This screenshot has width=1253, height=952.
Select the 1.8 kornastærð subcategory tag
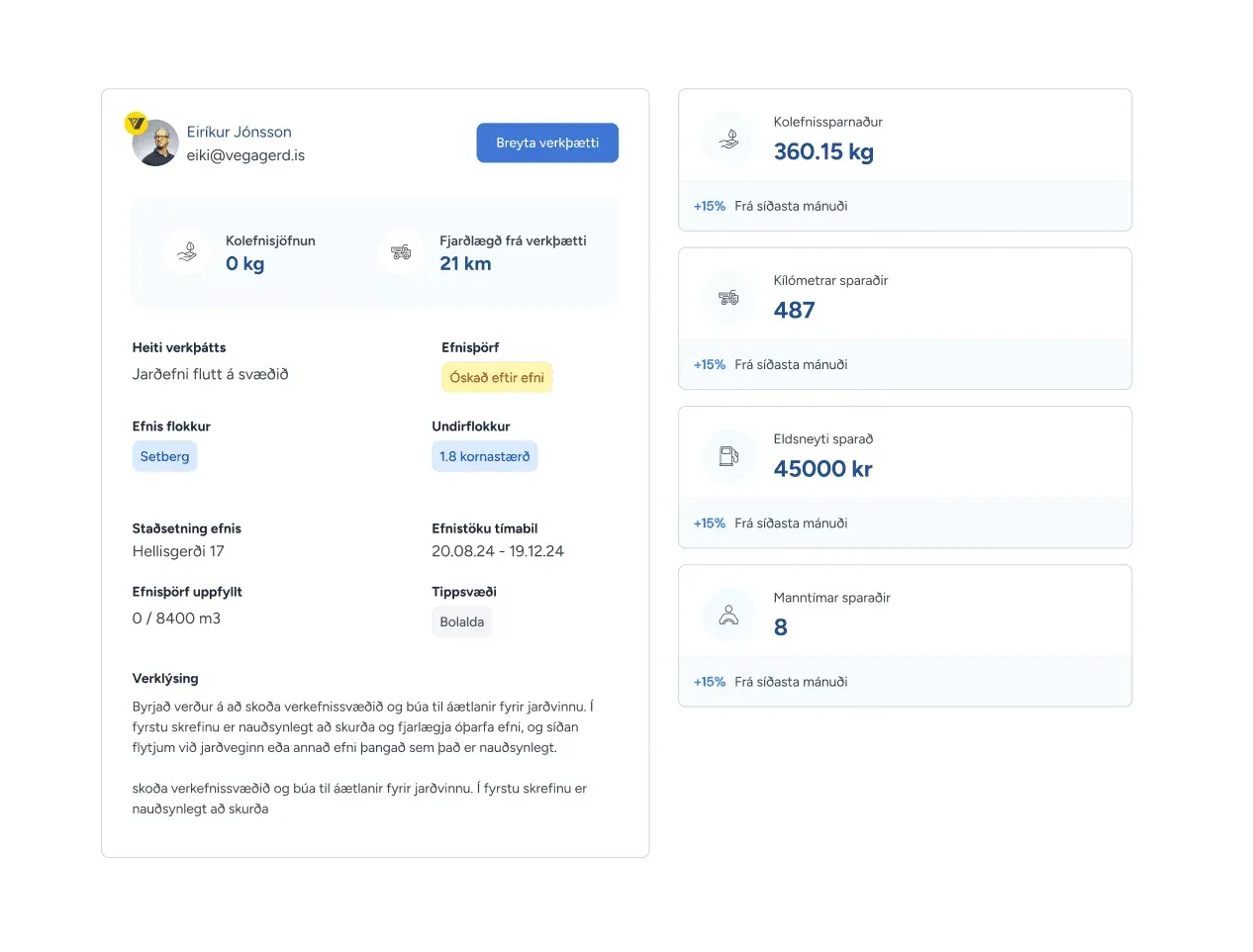[x=485, y=456]
